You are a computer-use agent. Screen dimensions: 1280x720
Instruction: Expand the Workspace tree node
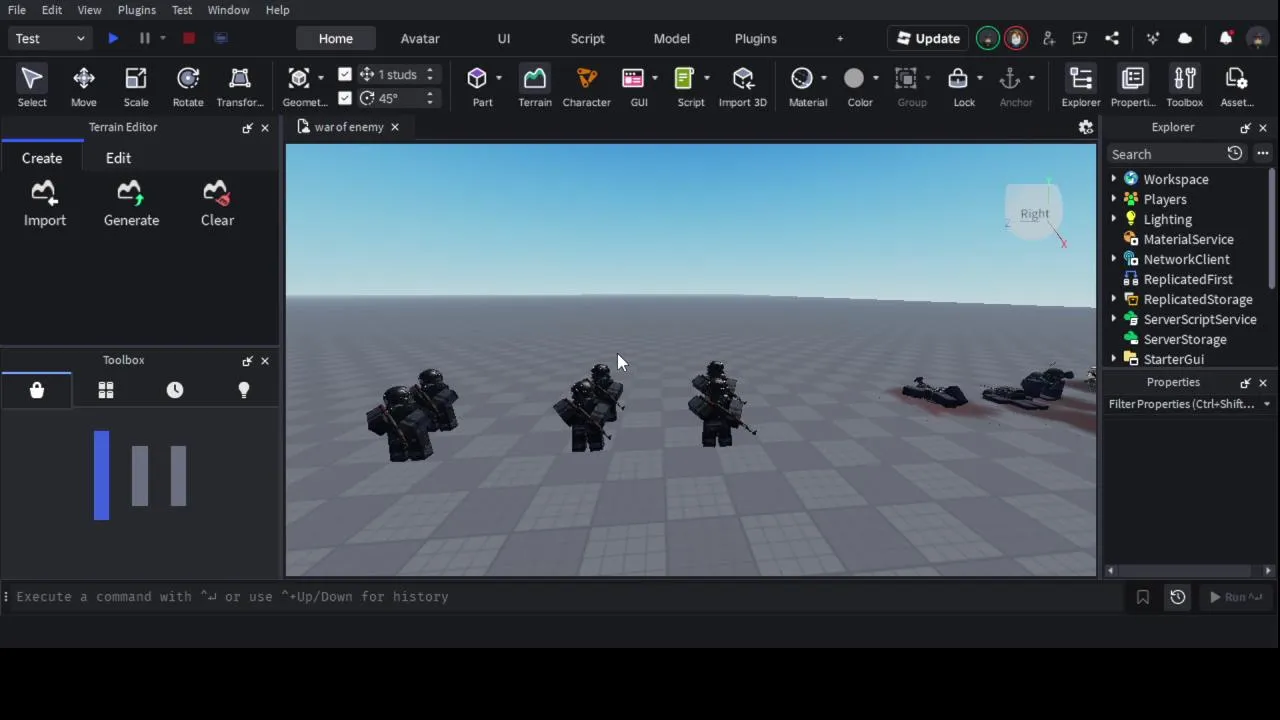(1114, 179)
